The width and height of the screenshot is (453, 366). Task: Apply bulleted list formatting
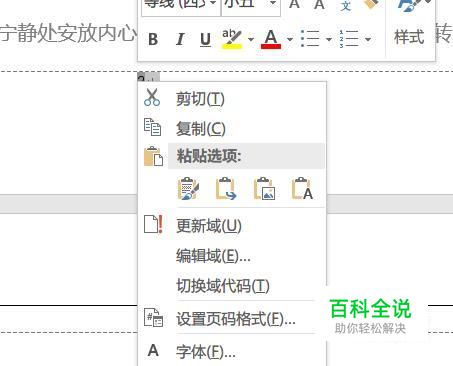310,39
